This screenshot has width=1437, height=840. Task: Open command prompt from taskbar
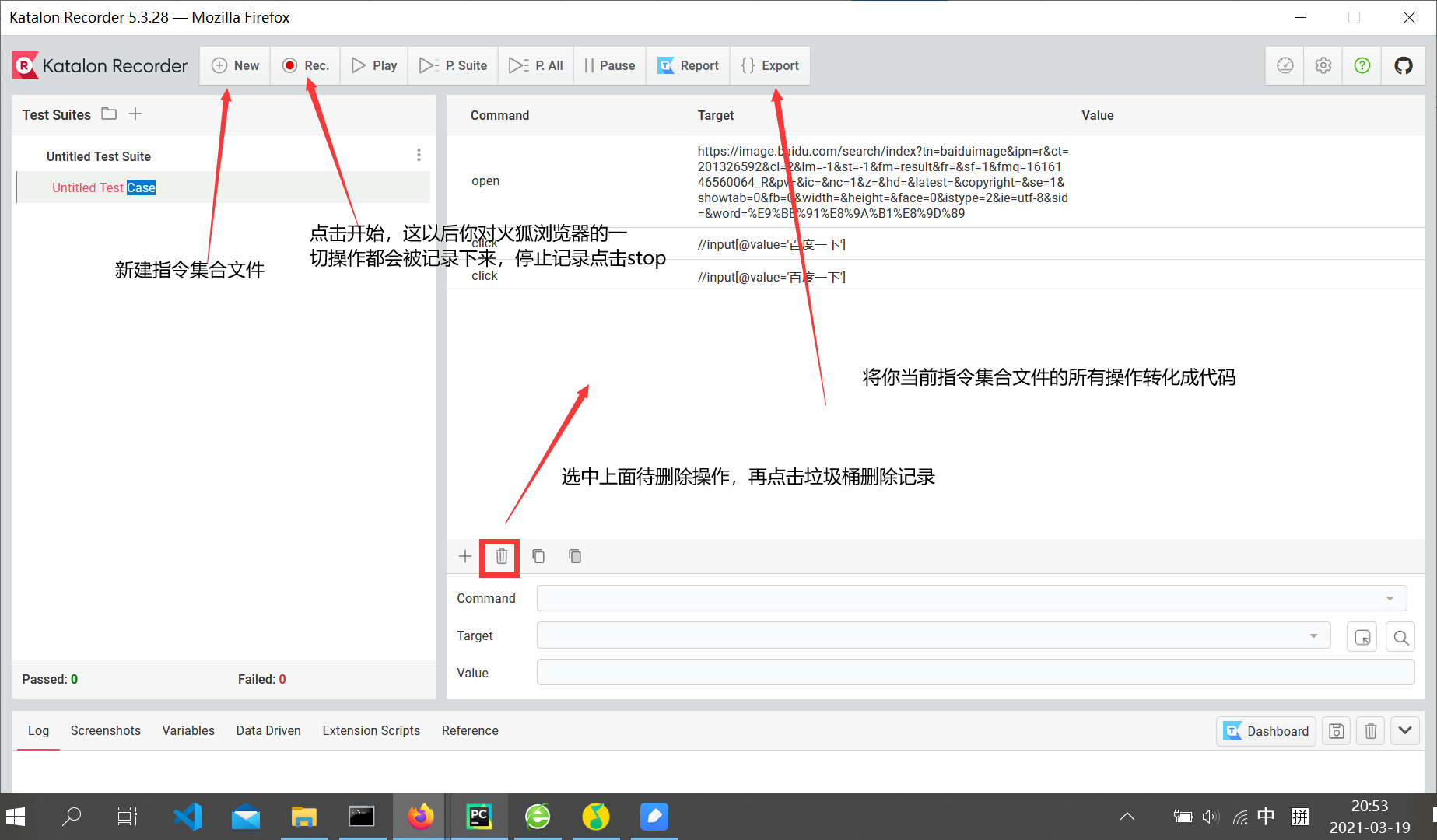362,817
